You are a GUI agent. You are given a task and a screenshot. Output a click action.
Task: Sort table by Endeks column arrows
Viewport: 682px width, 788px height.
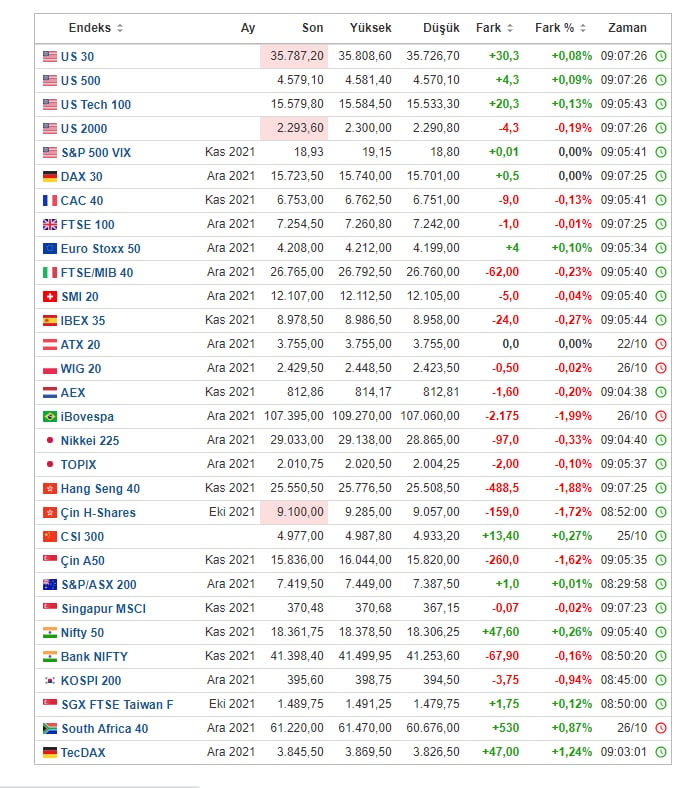(120, 28)
